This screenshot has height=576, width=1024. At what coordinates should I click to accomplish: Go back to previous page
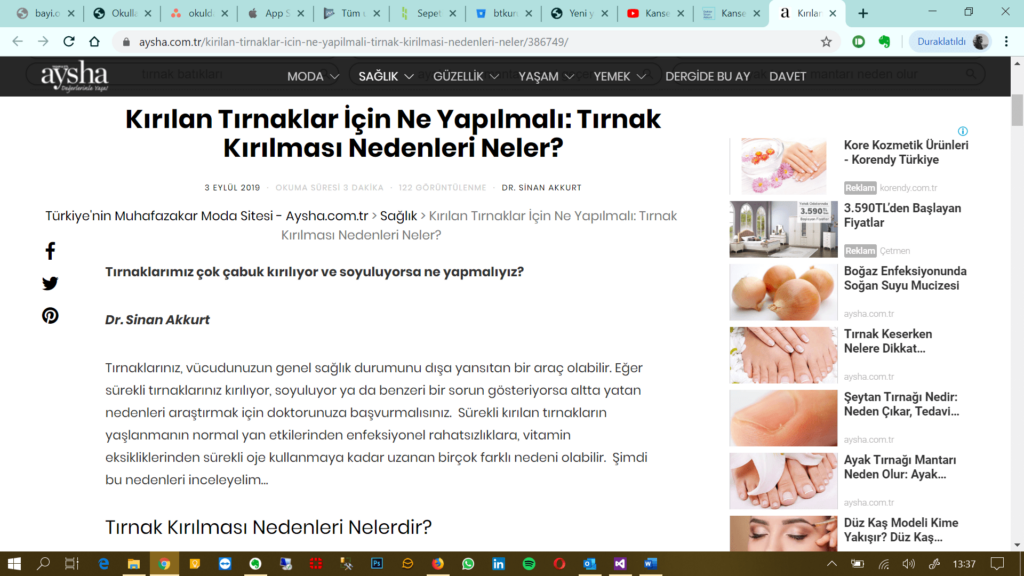click(18, 41)
